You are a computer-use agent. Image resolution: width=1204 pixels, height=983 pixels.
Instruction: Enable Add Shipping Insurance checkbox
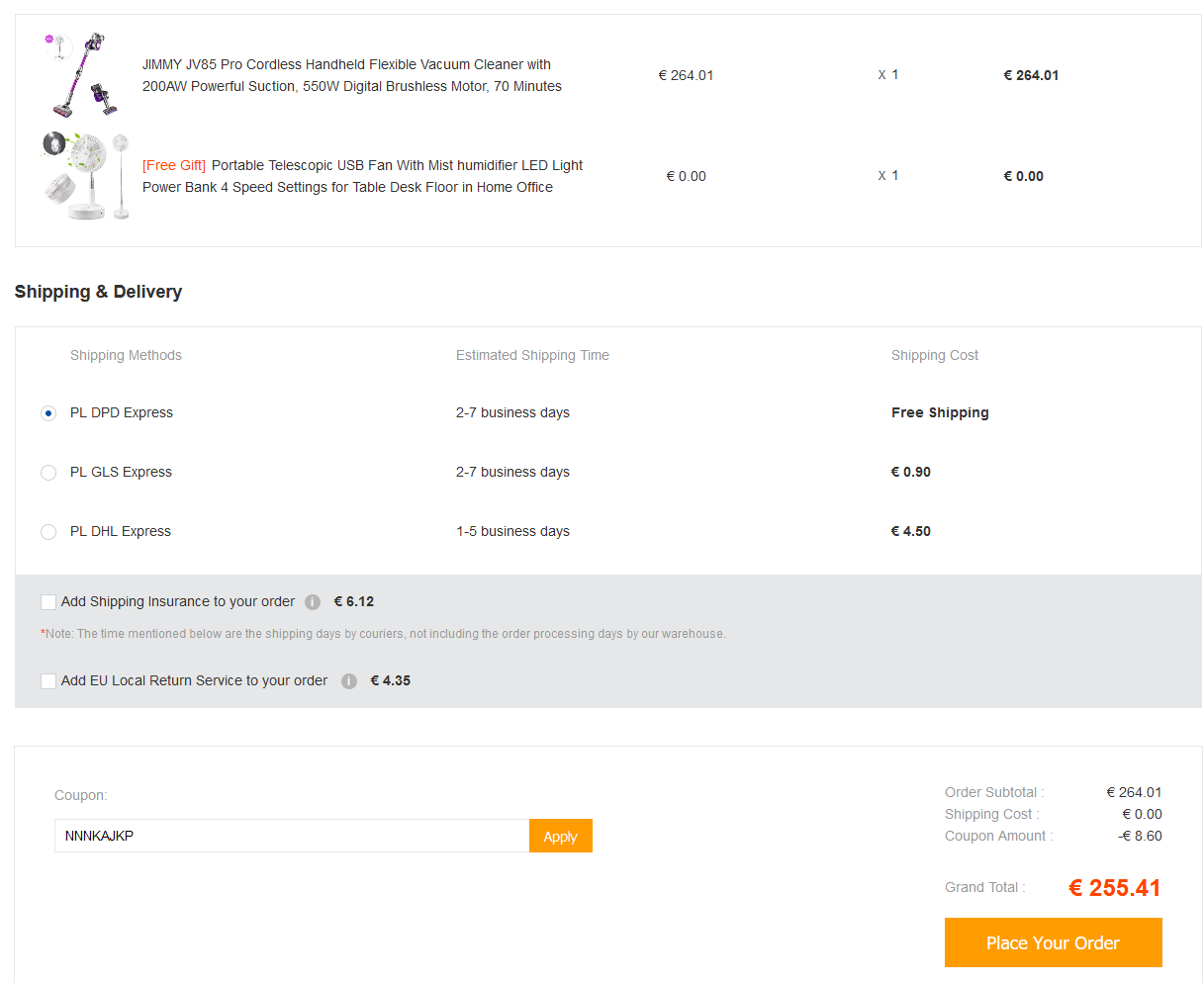(48, 602)
